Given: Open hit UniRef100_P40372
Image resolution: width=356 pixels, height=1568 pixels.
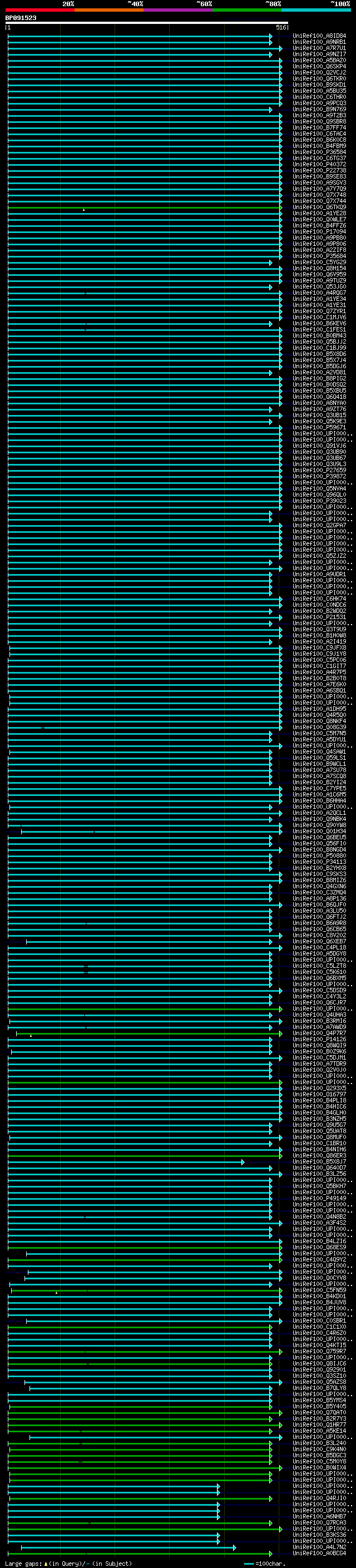Looking at the screenshot, I should tap(319, 164).
